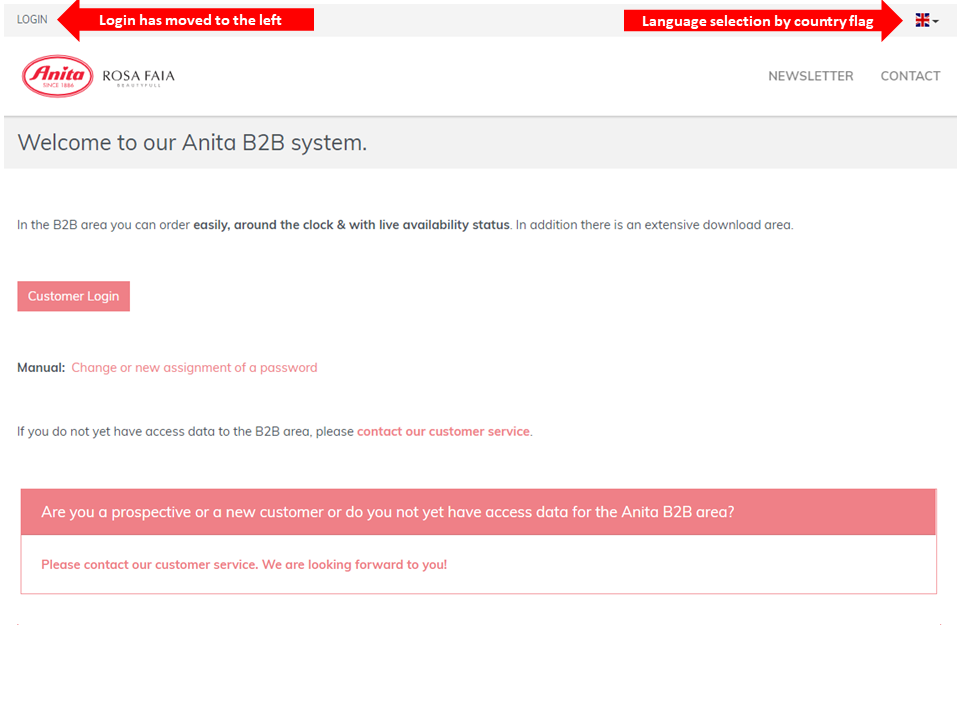The height and width of the screenshot is (720, 960).
Task: Click the 'Login has moved to the left' label
Action: point(190,20)
